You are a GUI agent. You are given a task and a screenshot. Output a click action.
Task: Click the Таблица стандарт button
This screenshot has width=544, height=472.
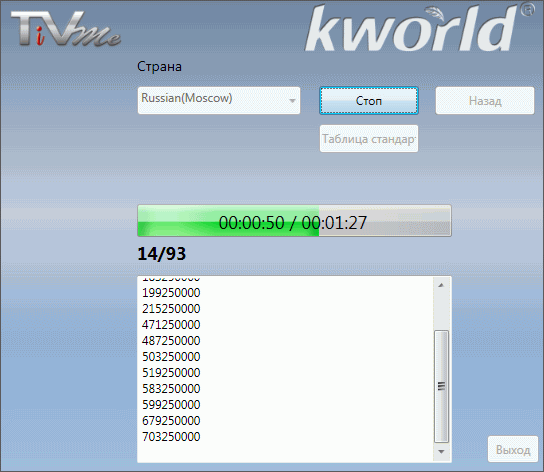click(369, 139)
